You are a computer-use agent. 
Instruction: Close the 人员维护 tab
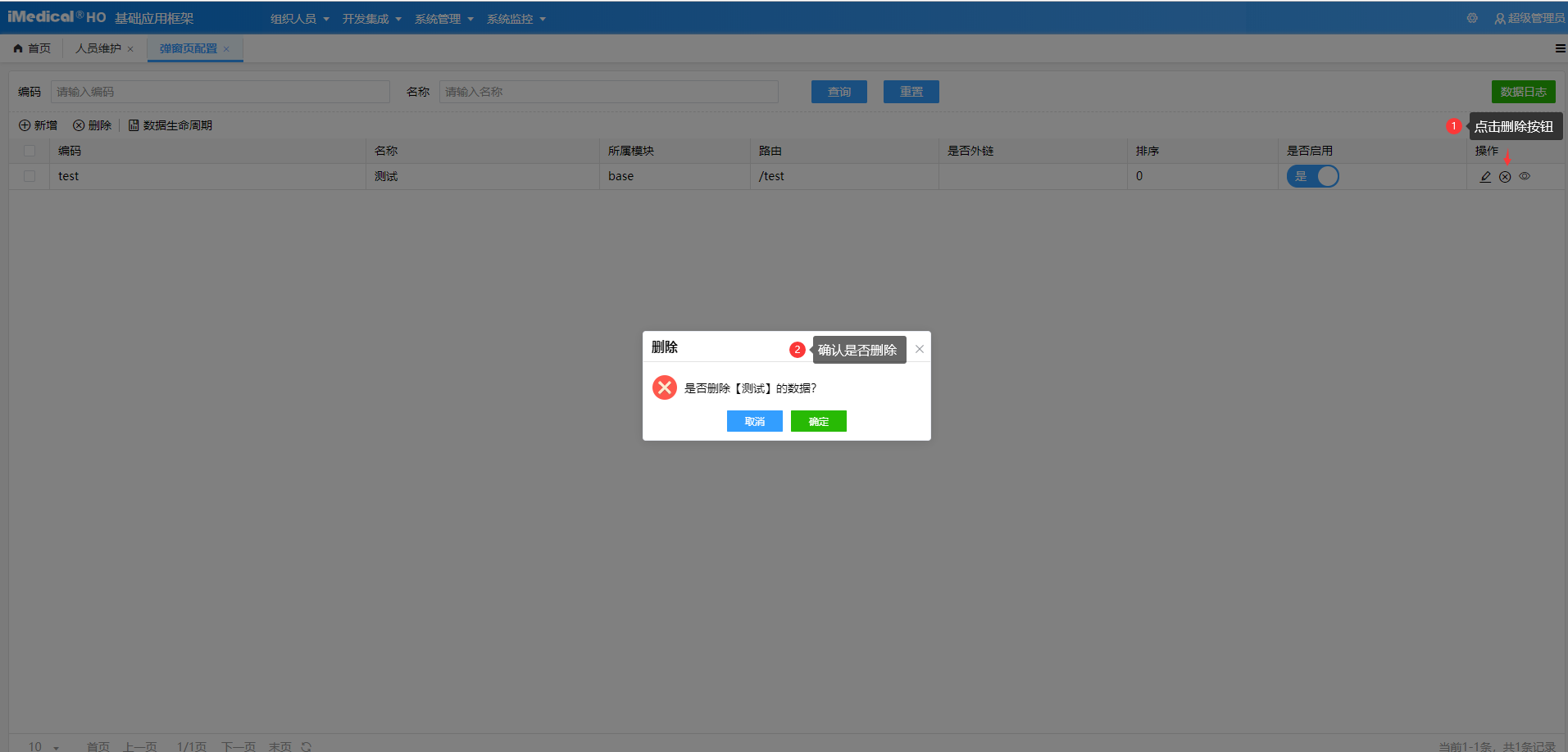coord(130,49)
